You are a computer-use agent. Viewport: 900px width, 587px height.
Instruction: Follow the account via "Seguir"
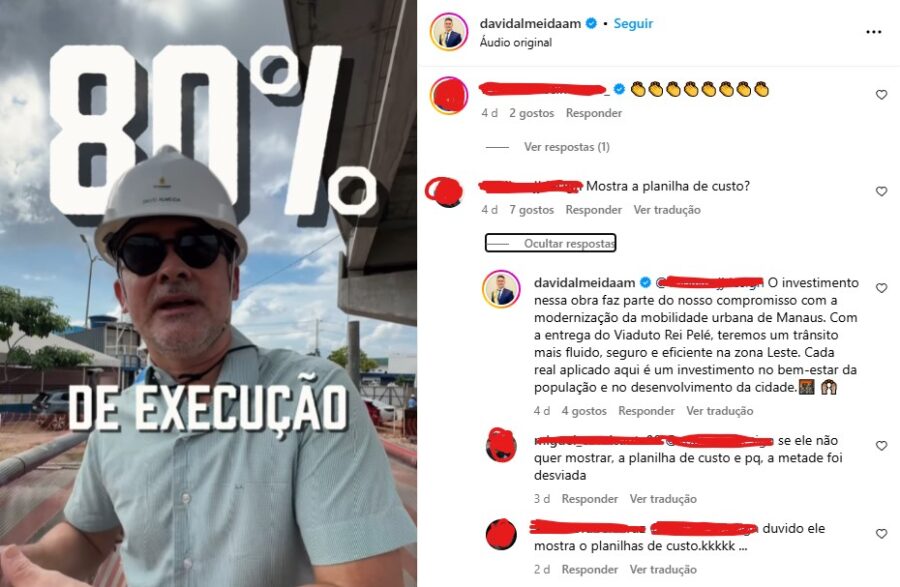click(633, 24)
